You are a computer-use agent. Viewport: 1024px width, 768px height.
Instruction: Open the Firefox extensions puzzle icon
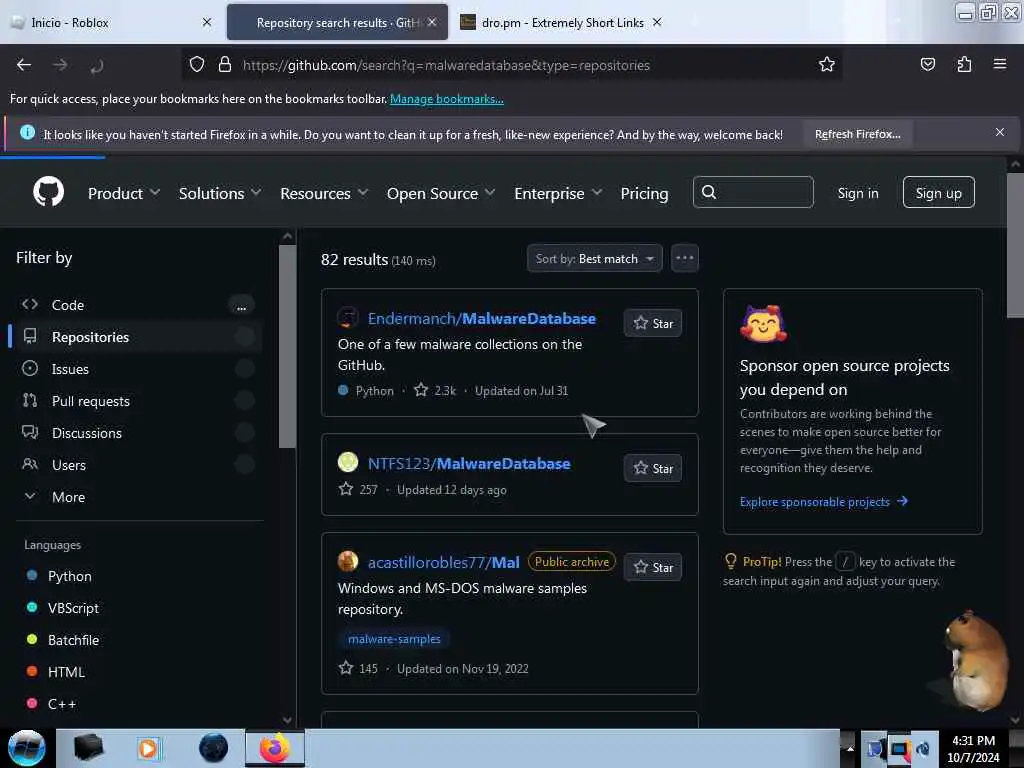(x=964, y=64)
